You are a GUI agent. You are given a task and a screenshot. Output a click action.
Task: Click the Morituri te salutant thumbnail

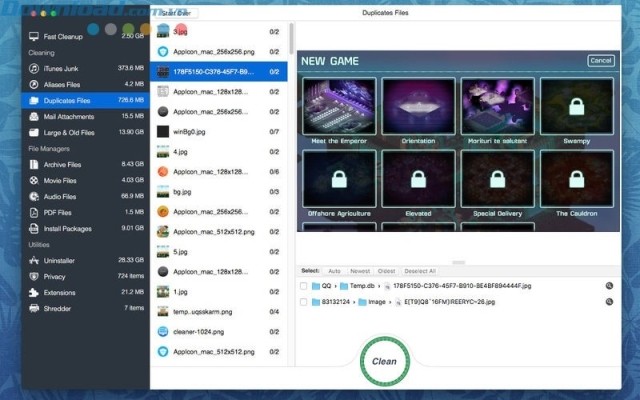[x=497, y=106]
